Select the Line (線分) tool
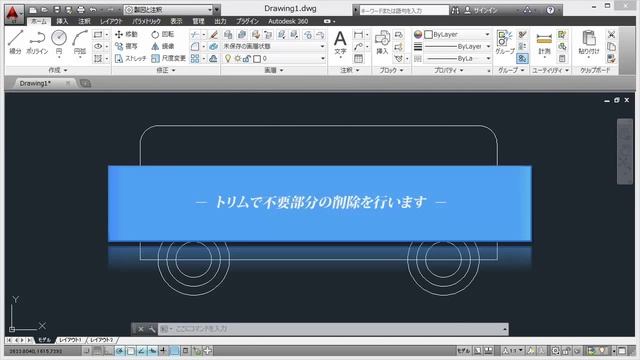 click(x=16, y=42)
